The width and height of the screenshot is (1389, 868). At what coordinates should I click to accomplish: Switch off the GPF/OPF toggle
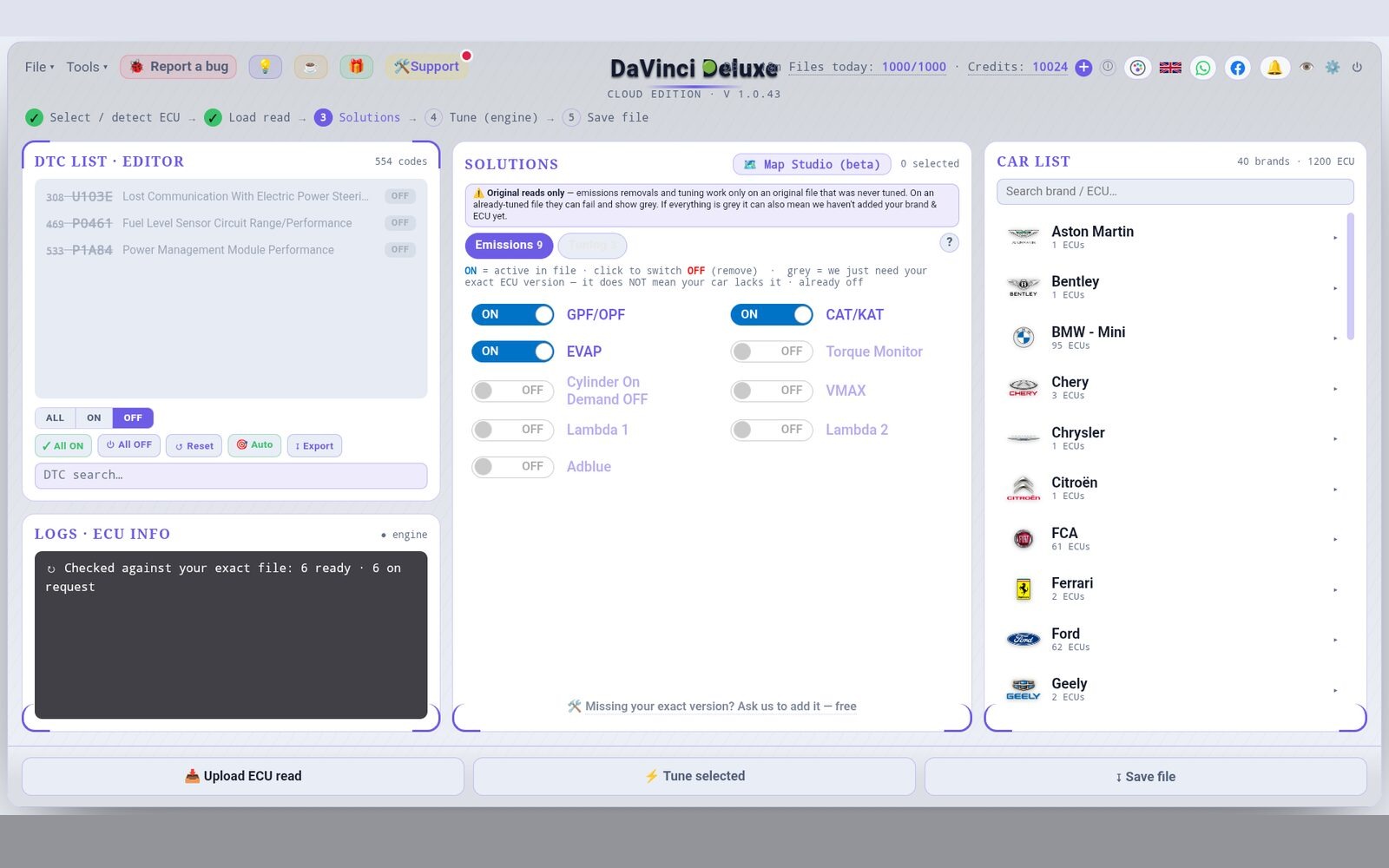point(513,314)
